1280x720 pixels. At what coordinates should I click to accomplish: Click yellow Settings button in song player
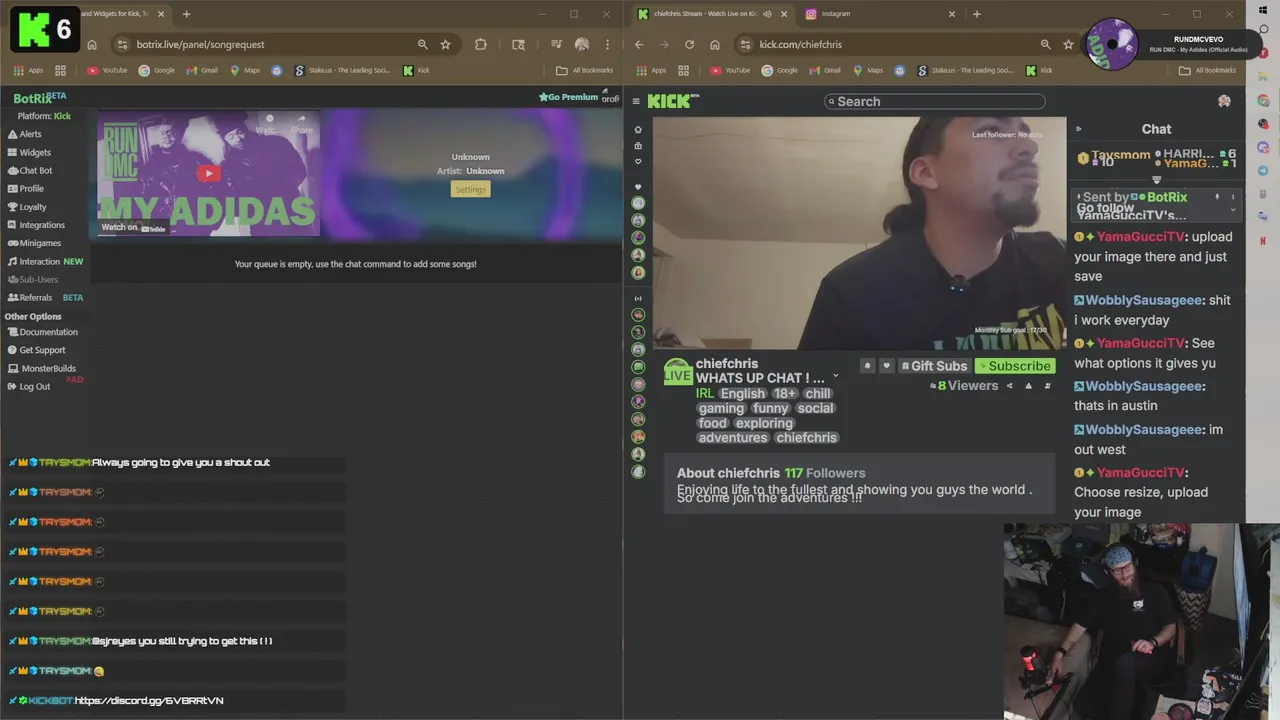point(470,189)
